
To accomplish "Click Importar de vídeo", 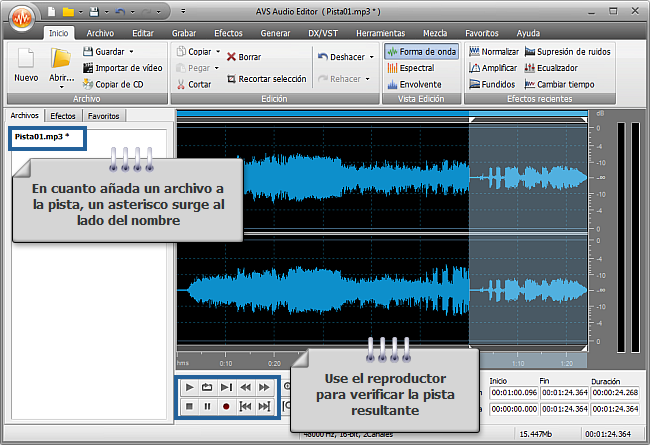I will point(123,68).
